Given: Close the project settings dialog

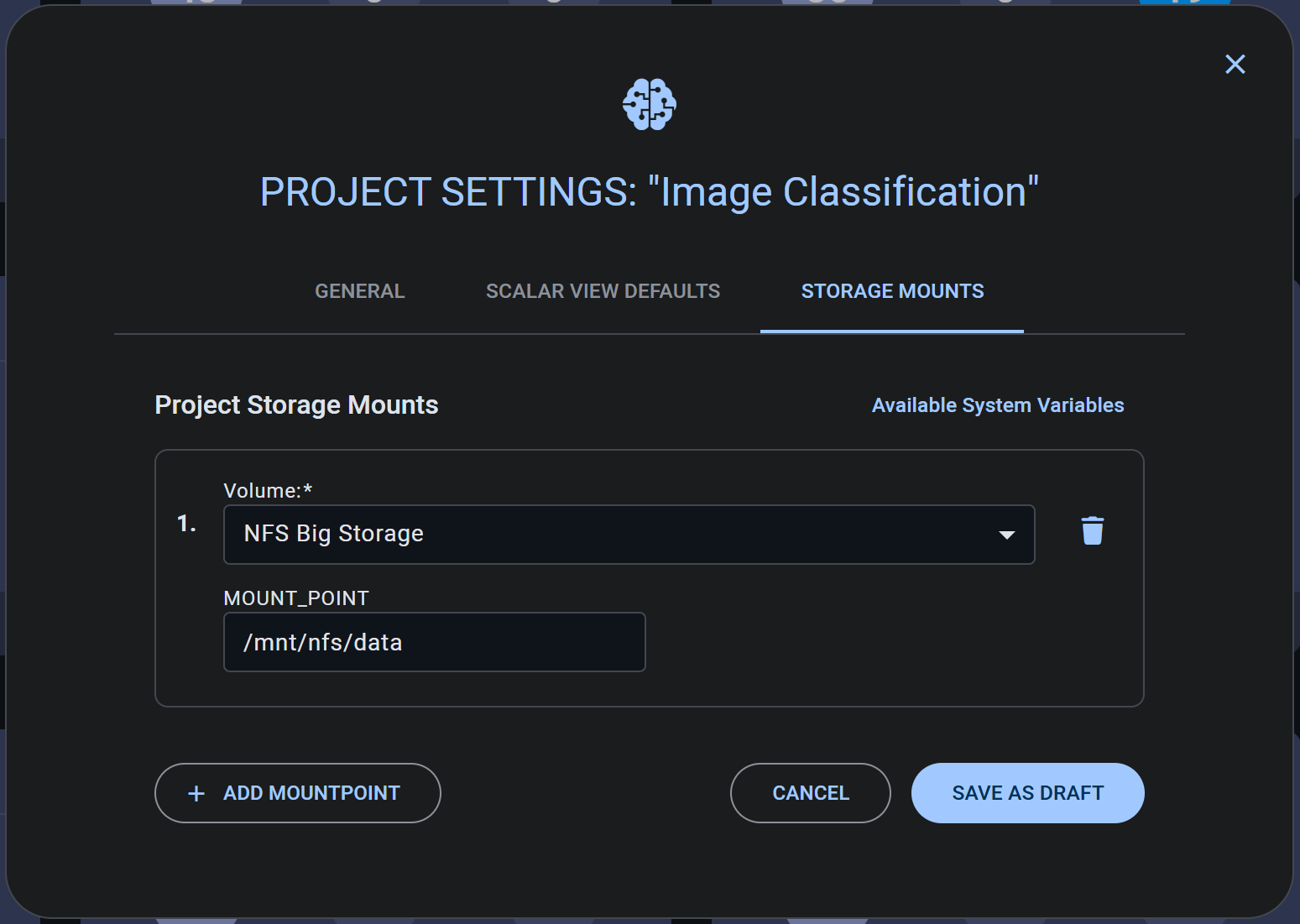Looking at the screenshot, I should [x=1235, y=64].
